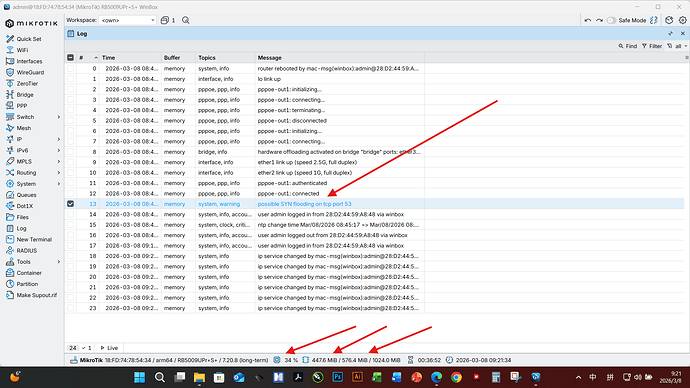The height and width of the screenshot is (388, 690).
Task: Click the columns menu icon at far right
Action: coord(686,58)
